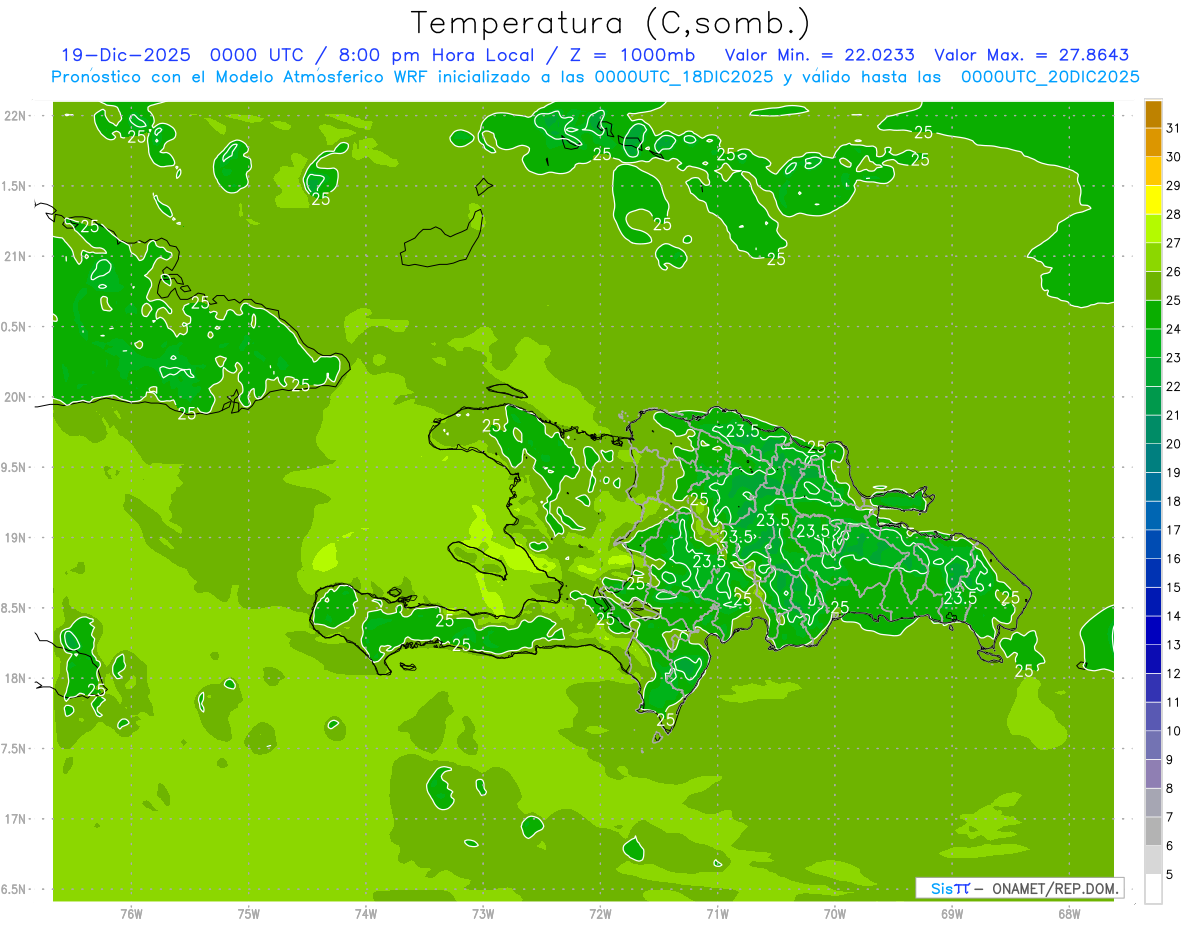Image resolution: width=1200 pixels, height=927 pixels.
Task: Click the "70W" longitude axis label
Action: tap(835, 913)
